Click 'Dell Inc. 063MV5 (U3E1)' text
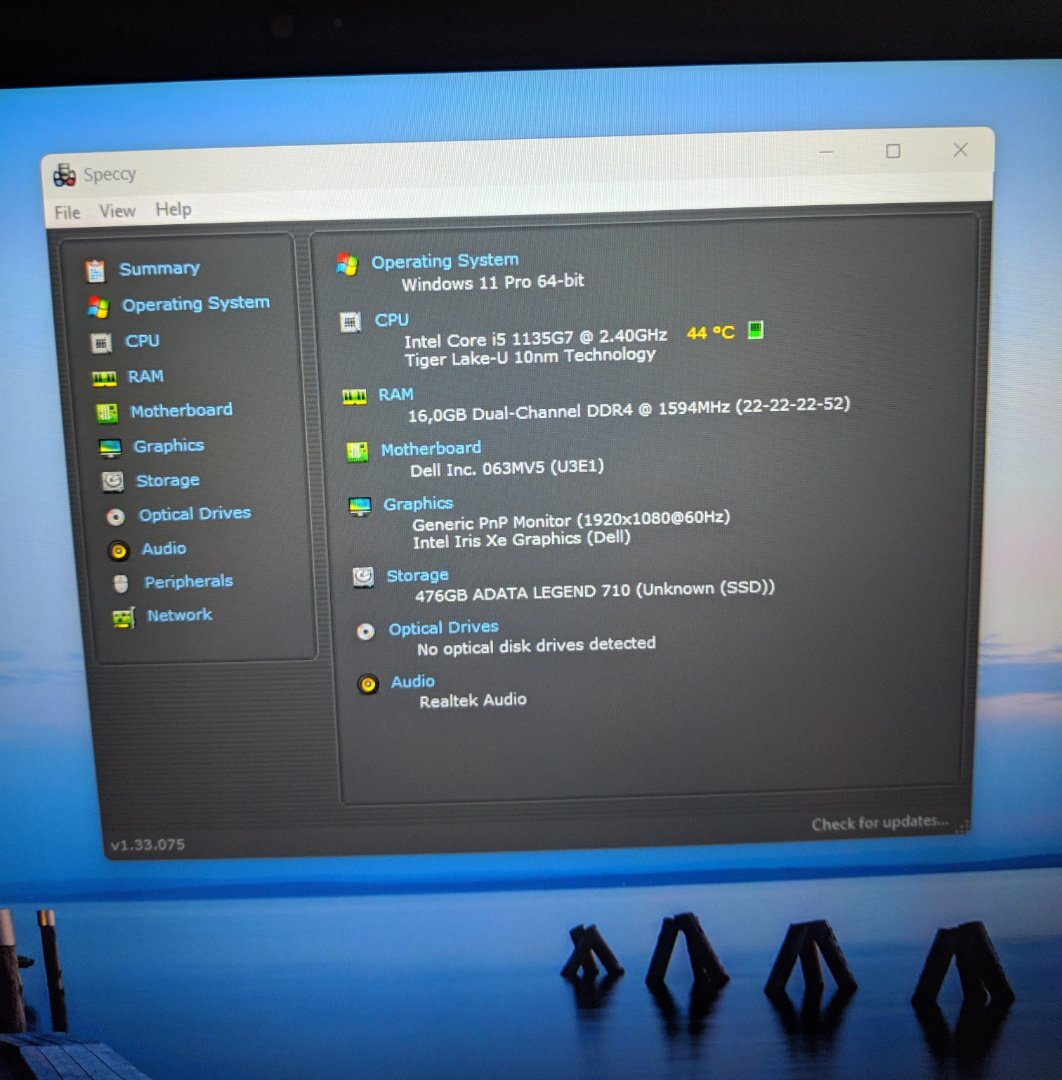The height and width of the screenshot is (1080, 1062). (507, 468)
